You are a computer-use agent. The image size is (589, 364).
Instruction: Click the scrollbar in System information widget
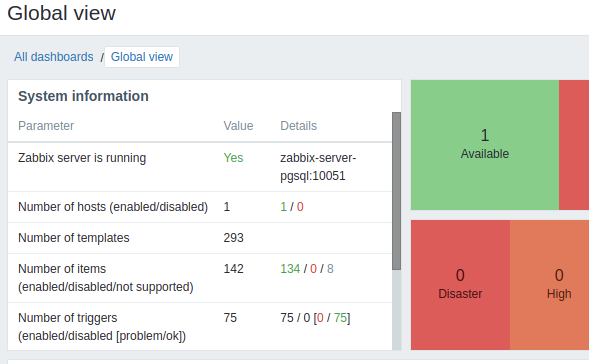coord(396,191)
